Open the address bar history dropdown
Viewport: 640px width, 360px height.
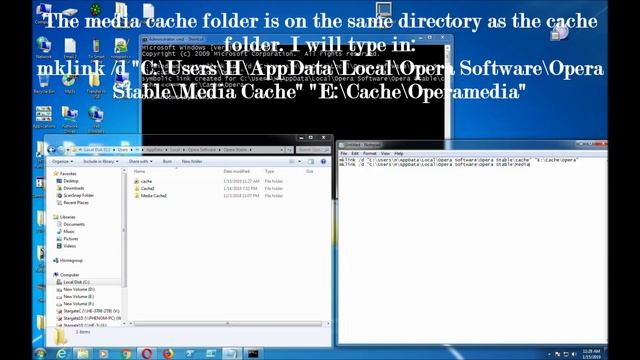click(x=282, y=150)
